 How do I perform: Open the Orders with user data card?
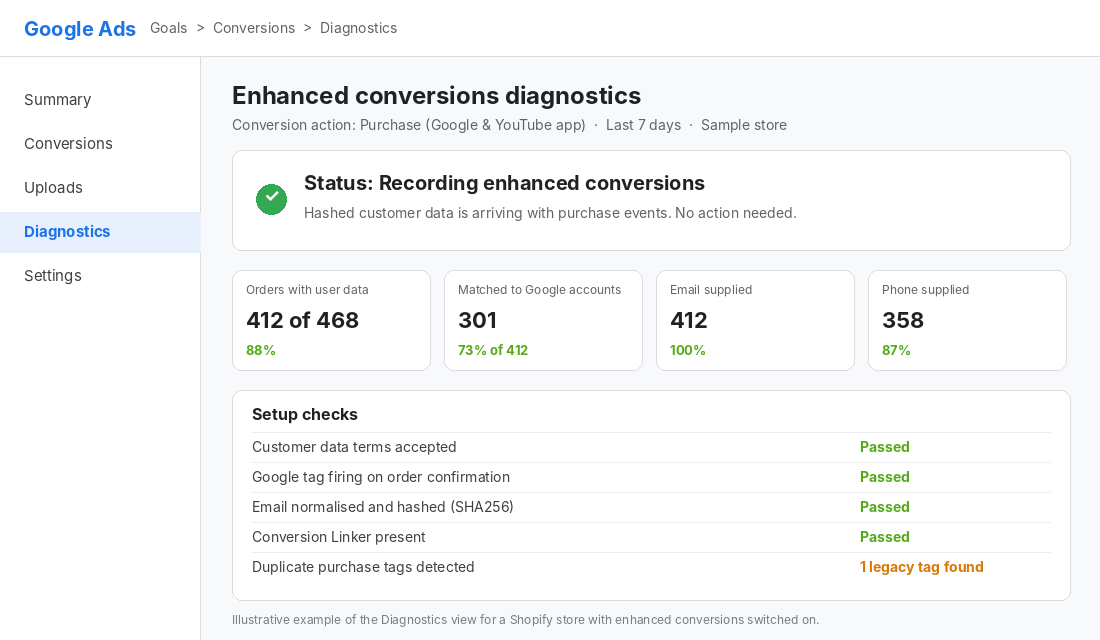pos(331,321)
